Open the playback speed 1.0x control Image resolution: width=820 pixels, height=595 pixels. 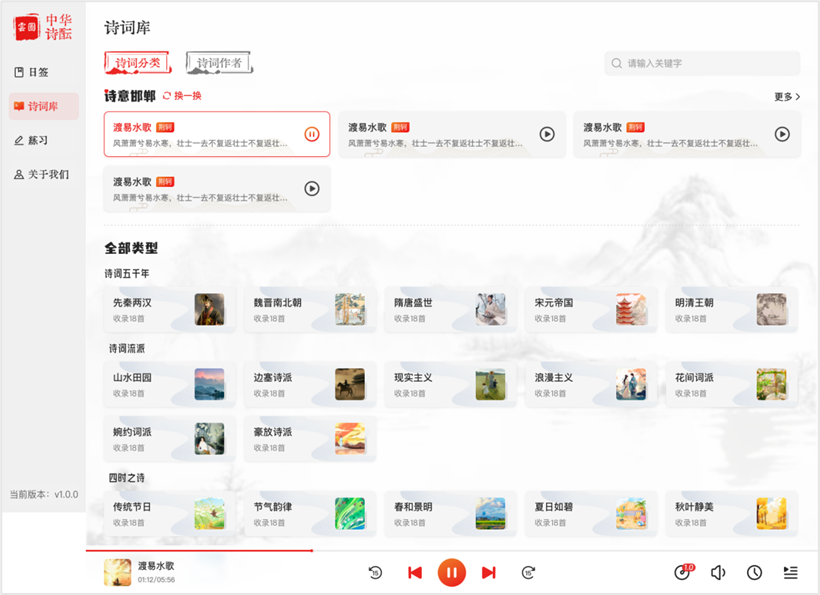point(683,572)
